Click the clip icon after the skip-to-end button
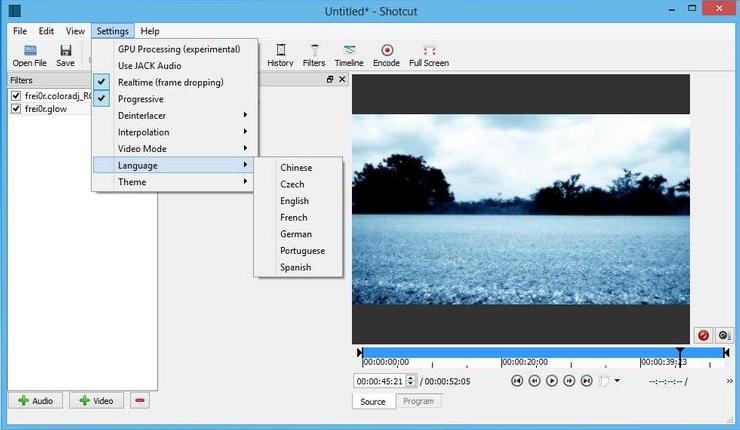This screenshot has width=740, height=430. (604, 380)
